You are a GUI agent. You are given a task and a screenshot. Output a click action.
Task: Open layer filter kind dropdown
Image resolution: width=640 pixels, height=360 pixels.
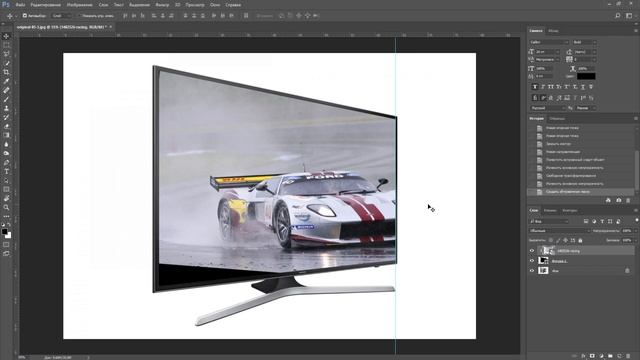(549, 221)
